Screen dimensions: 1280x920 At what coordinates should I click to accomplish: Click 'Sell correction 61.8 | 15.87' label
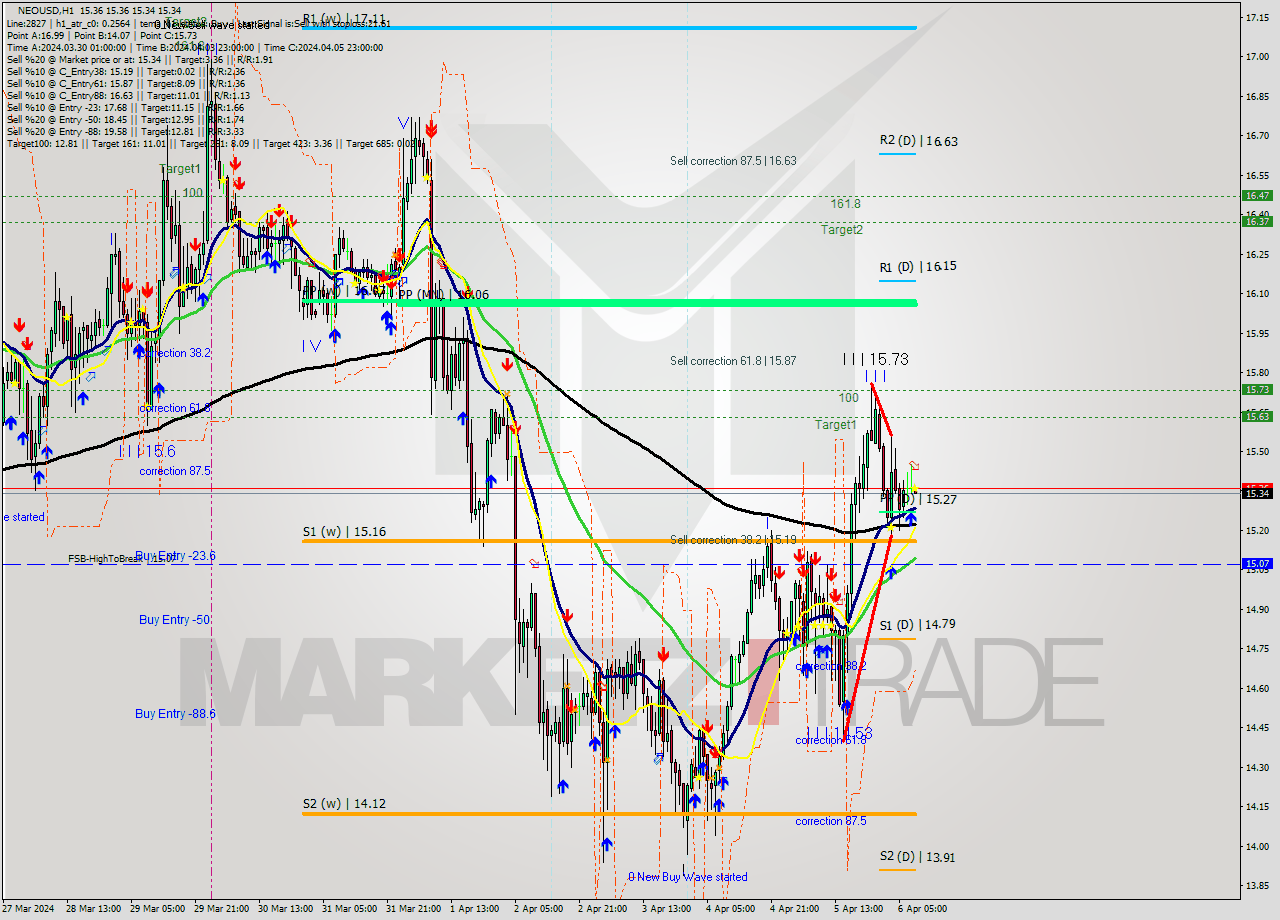coord(733,360)
